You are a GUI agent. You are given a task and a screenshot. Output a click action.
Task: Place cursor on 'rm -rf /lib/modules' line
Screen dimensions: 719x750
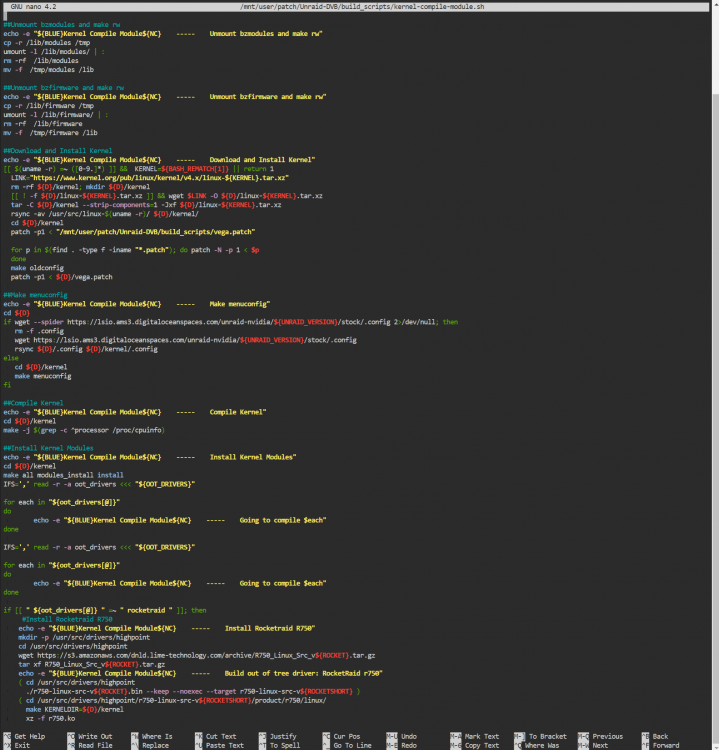tap(41, 61)
